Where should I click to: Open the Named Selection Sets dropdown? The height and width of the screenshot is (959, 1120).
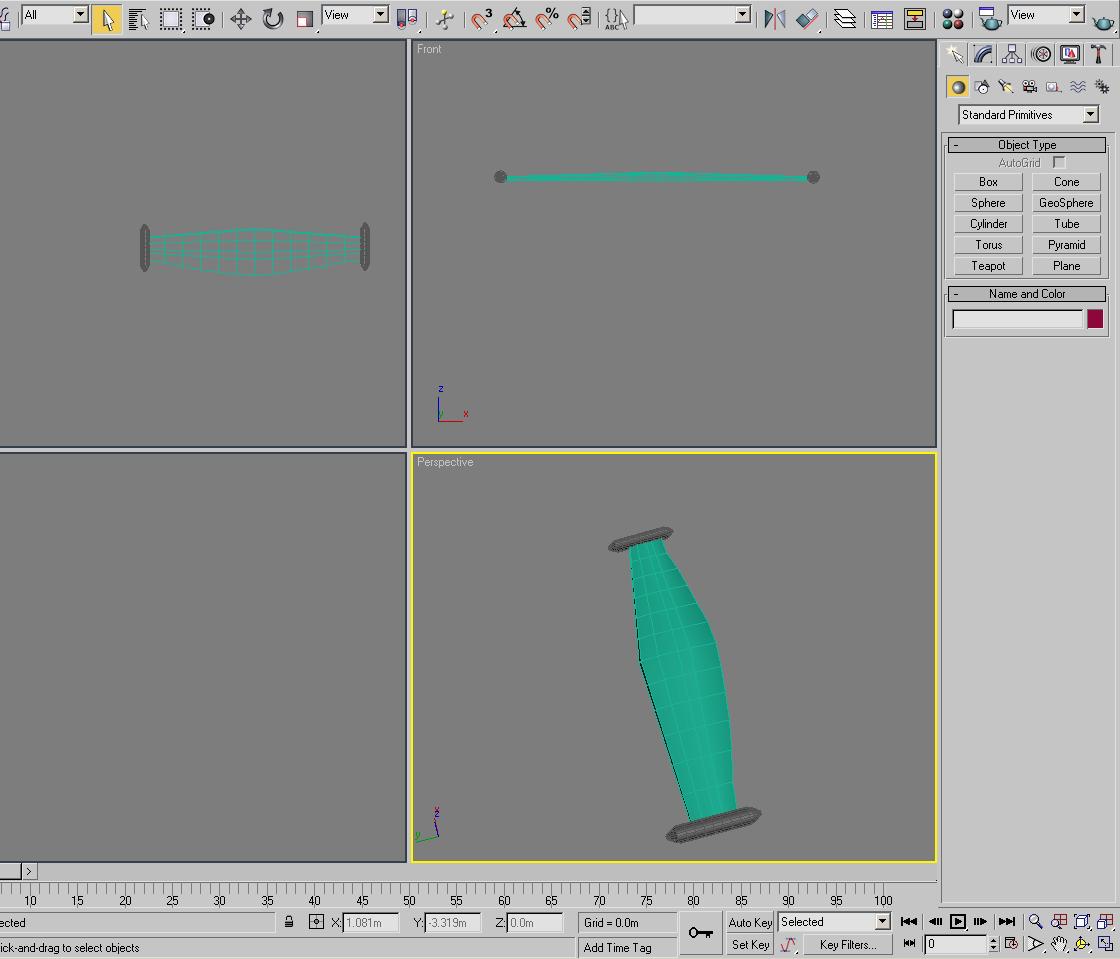pyautogui.click(x=743, y=14)
